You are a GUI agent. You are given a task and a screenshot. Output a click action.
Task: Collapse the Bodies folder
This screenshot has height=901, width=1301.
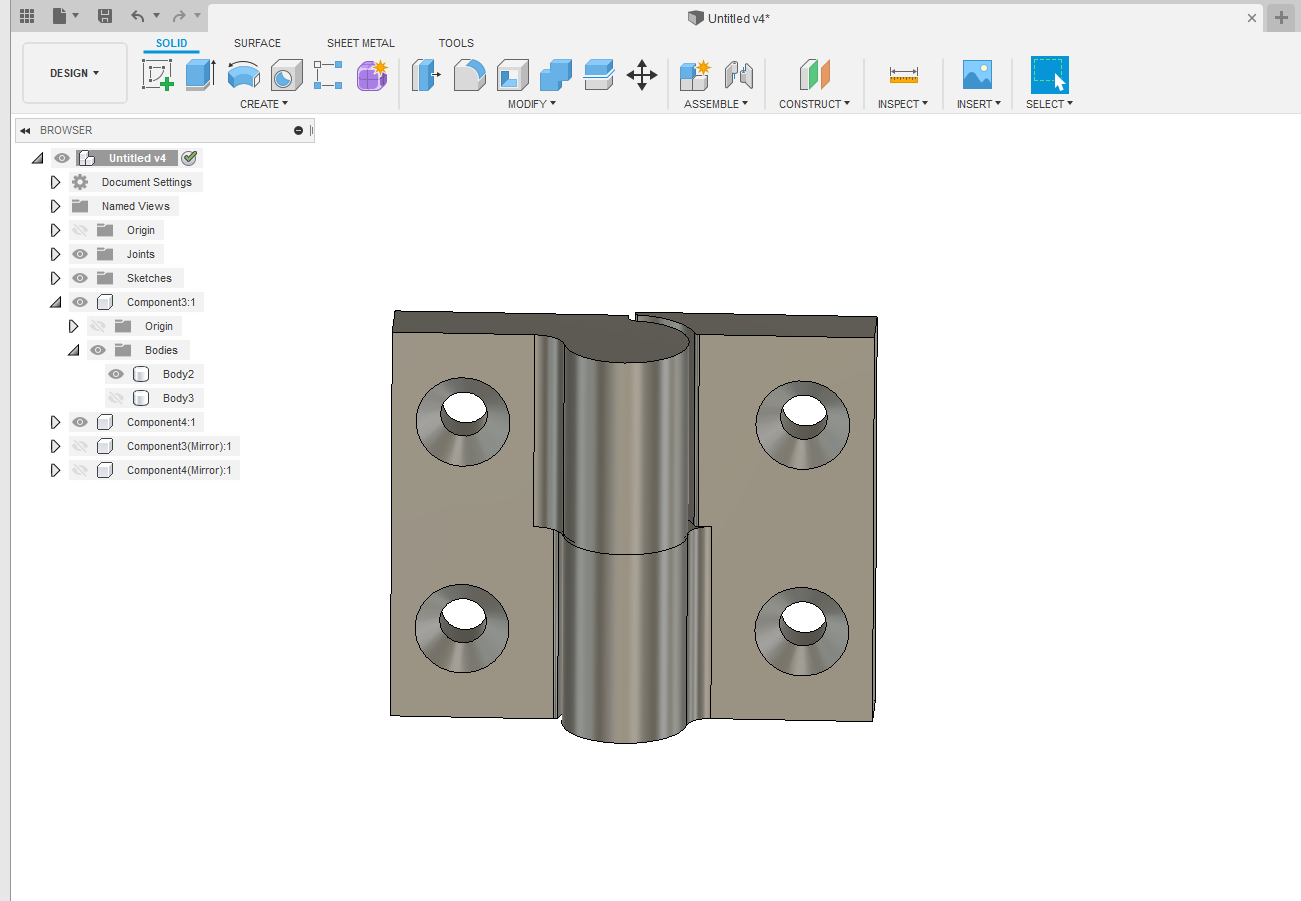74,350
